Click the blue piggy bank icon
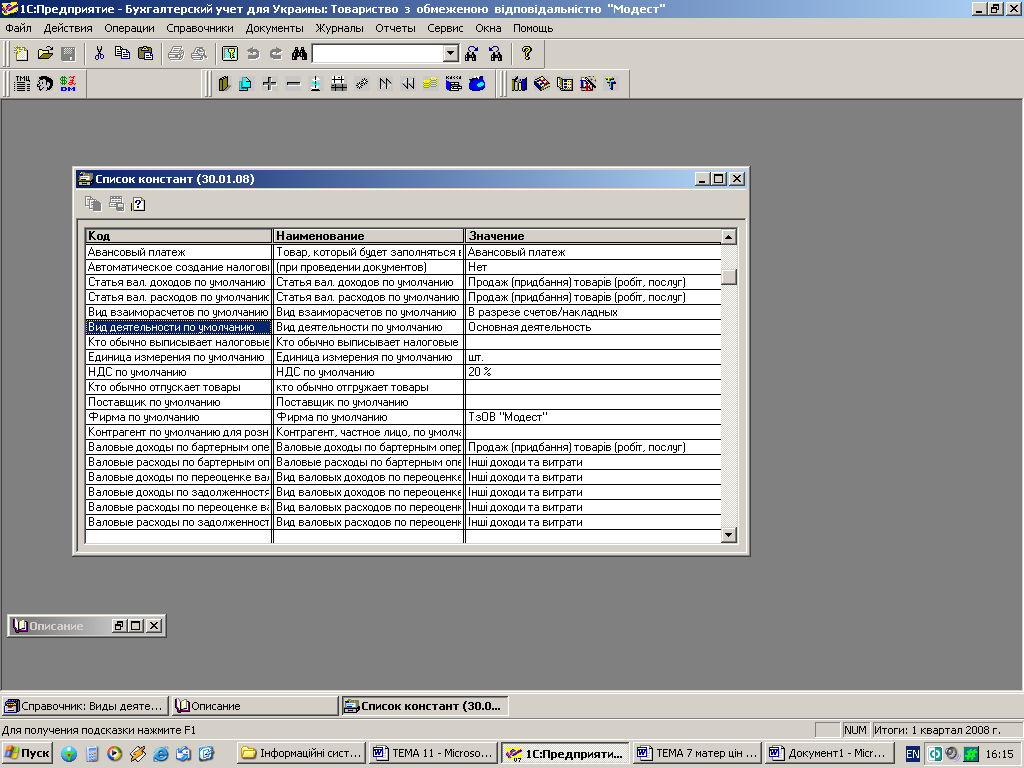 pos(477,84)
